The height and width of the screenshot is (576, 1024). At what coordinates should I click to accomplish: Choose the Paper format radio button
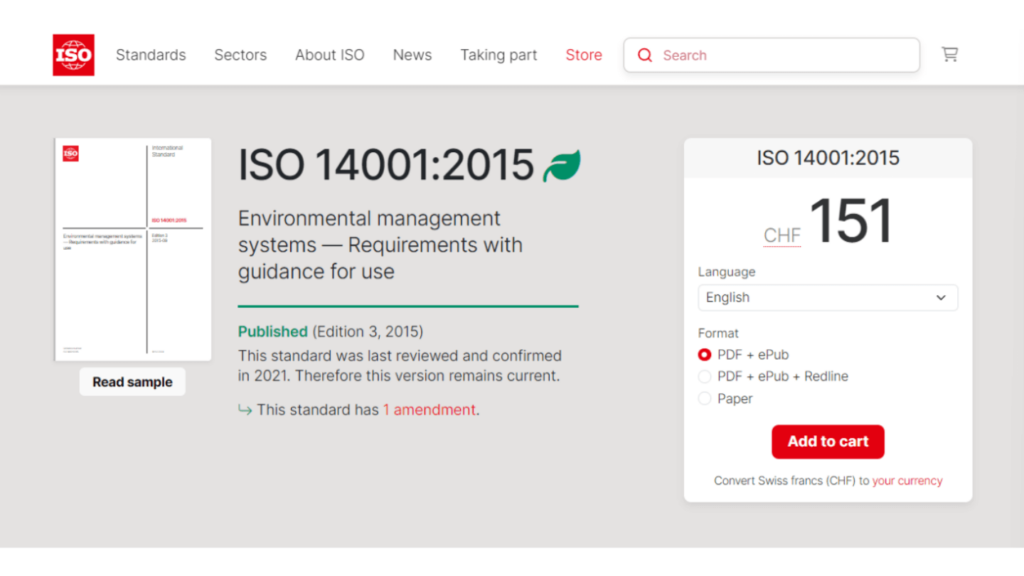[x=704, y=398]
